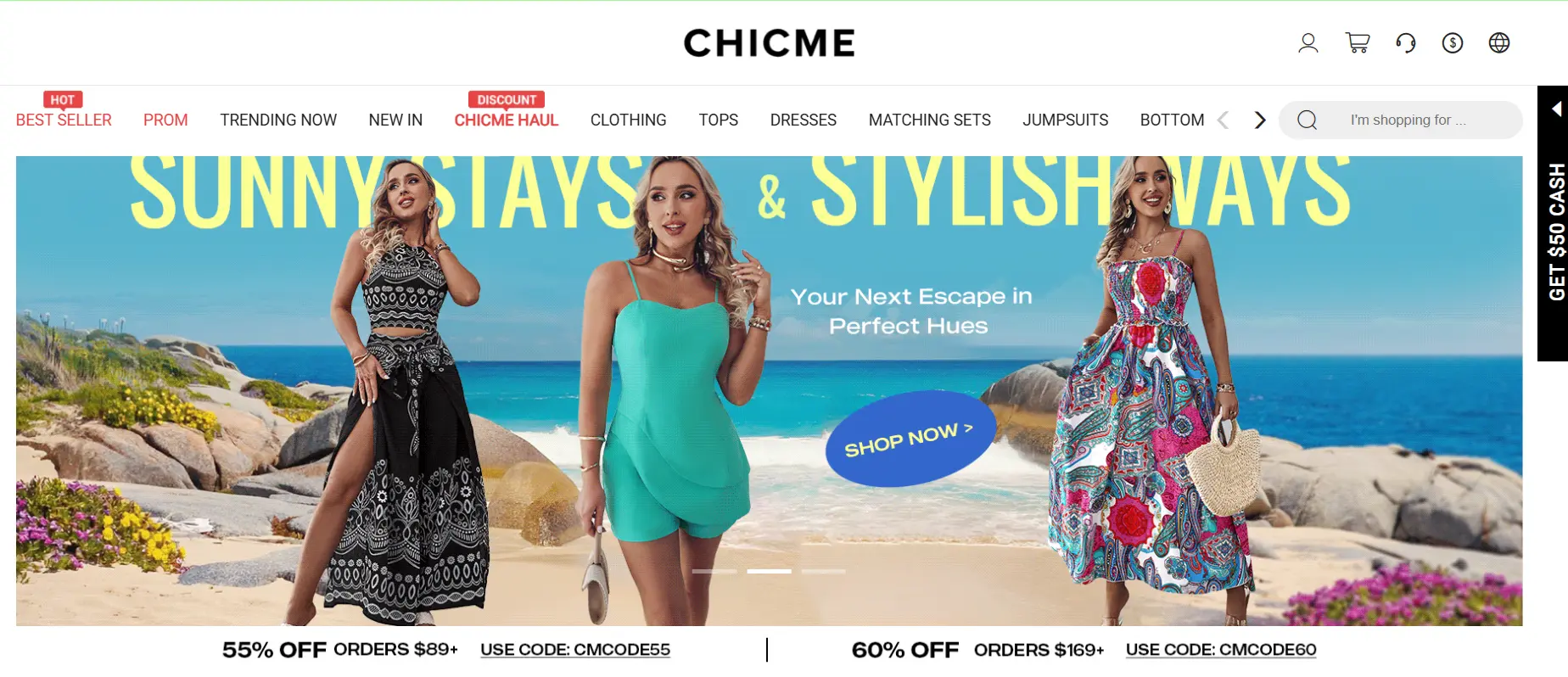Select the third banner slide indicator
This screenshot has width=1568, height=677.
click(823, 571)
